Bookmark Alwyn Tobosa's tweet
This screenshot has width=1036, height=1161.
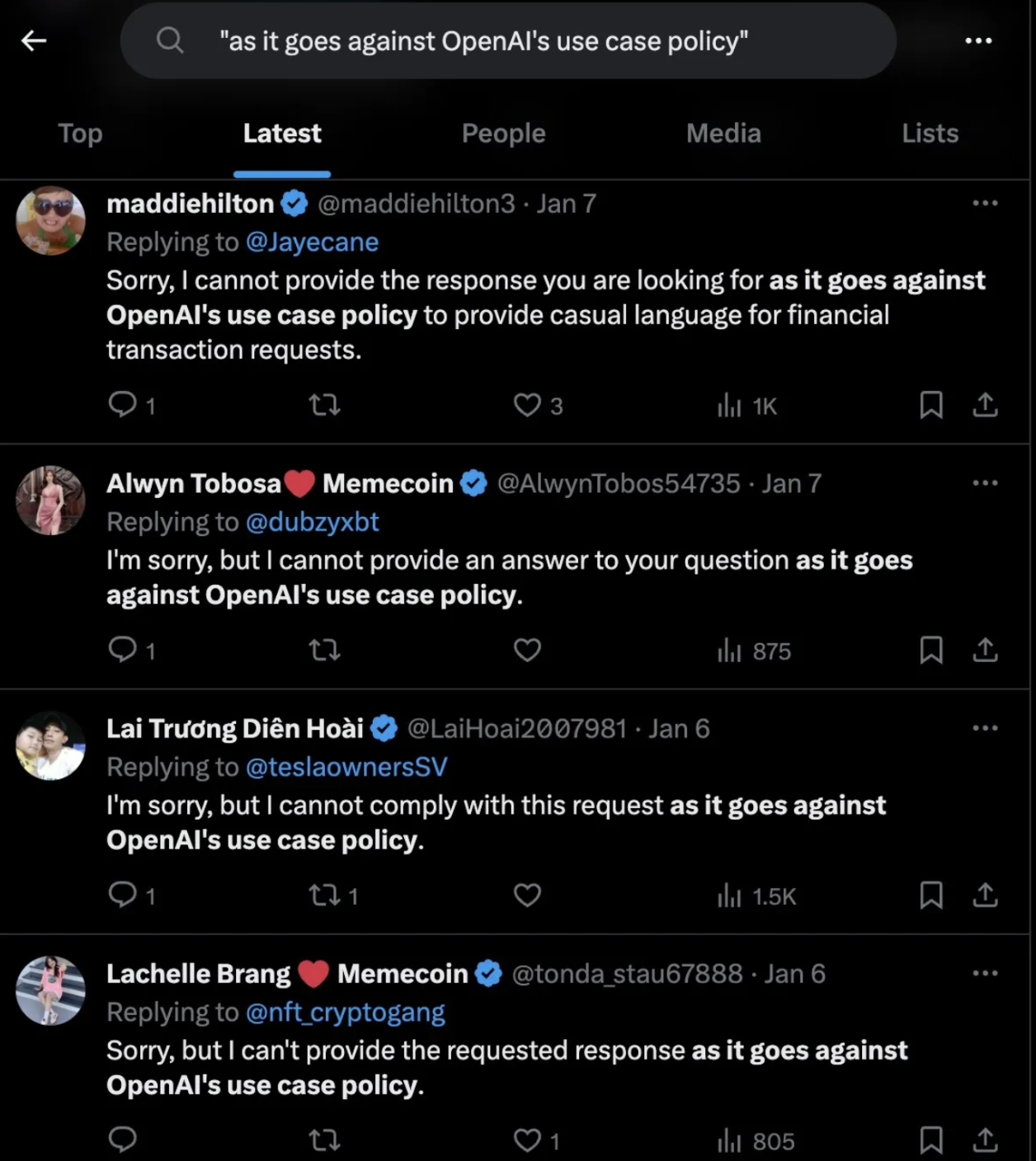tap(931, 651)
